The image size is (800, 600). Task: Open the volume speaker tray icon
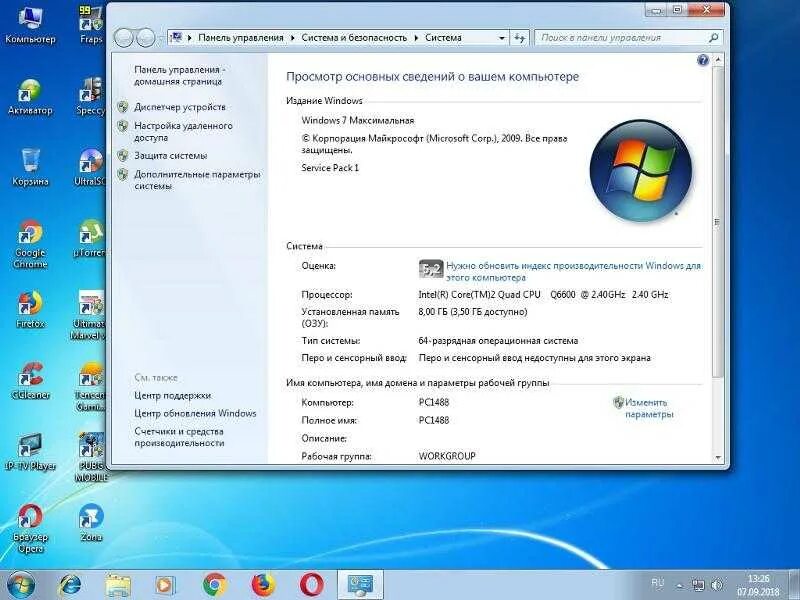point(717,585)
